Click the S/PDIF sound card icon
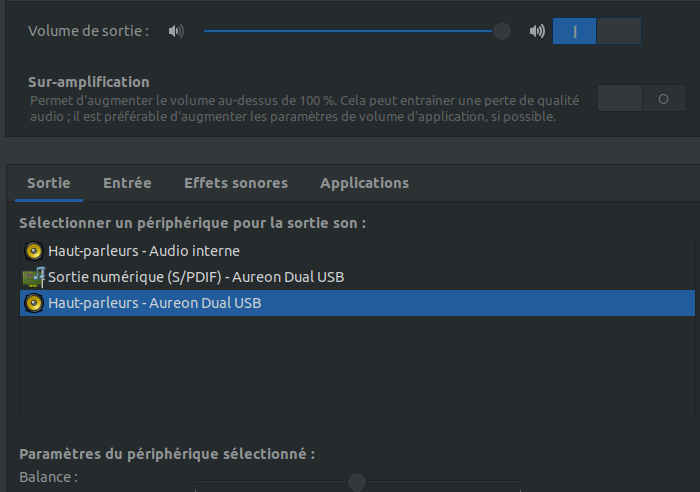The width and height of the screenshot is (700, 492). [x=33, y=276]
